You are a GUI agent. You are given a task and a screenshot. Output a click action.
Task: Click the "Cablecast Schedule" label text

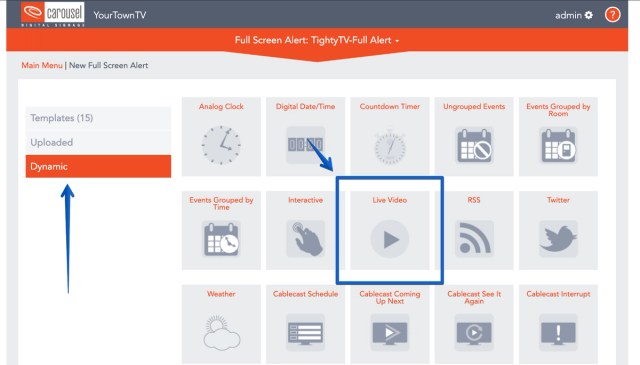305,294
